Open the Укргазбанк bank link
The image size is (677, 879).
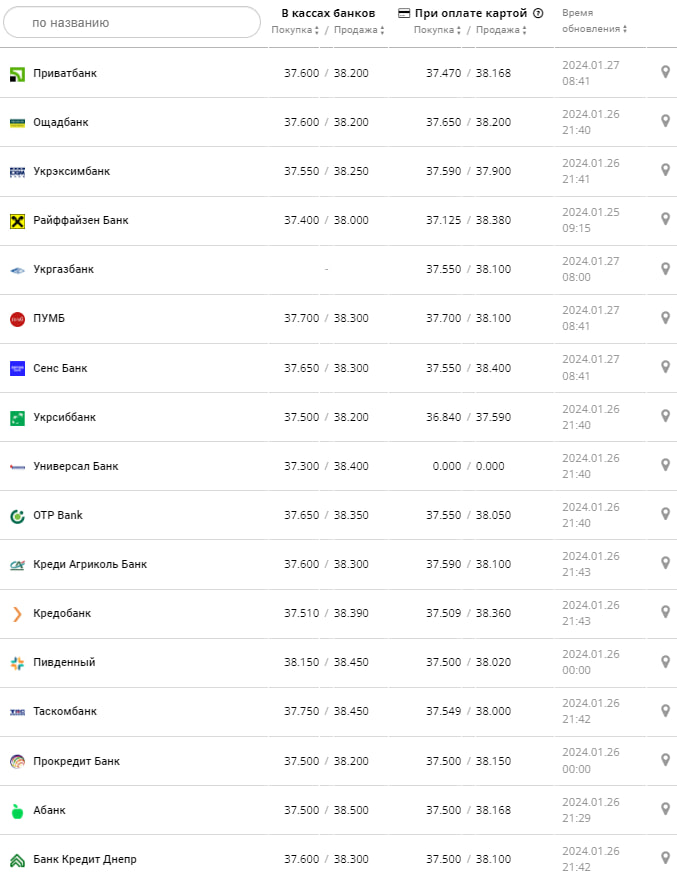click(x=64, y=269)
